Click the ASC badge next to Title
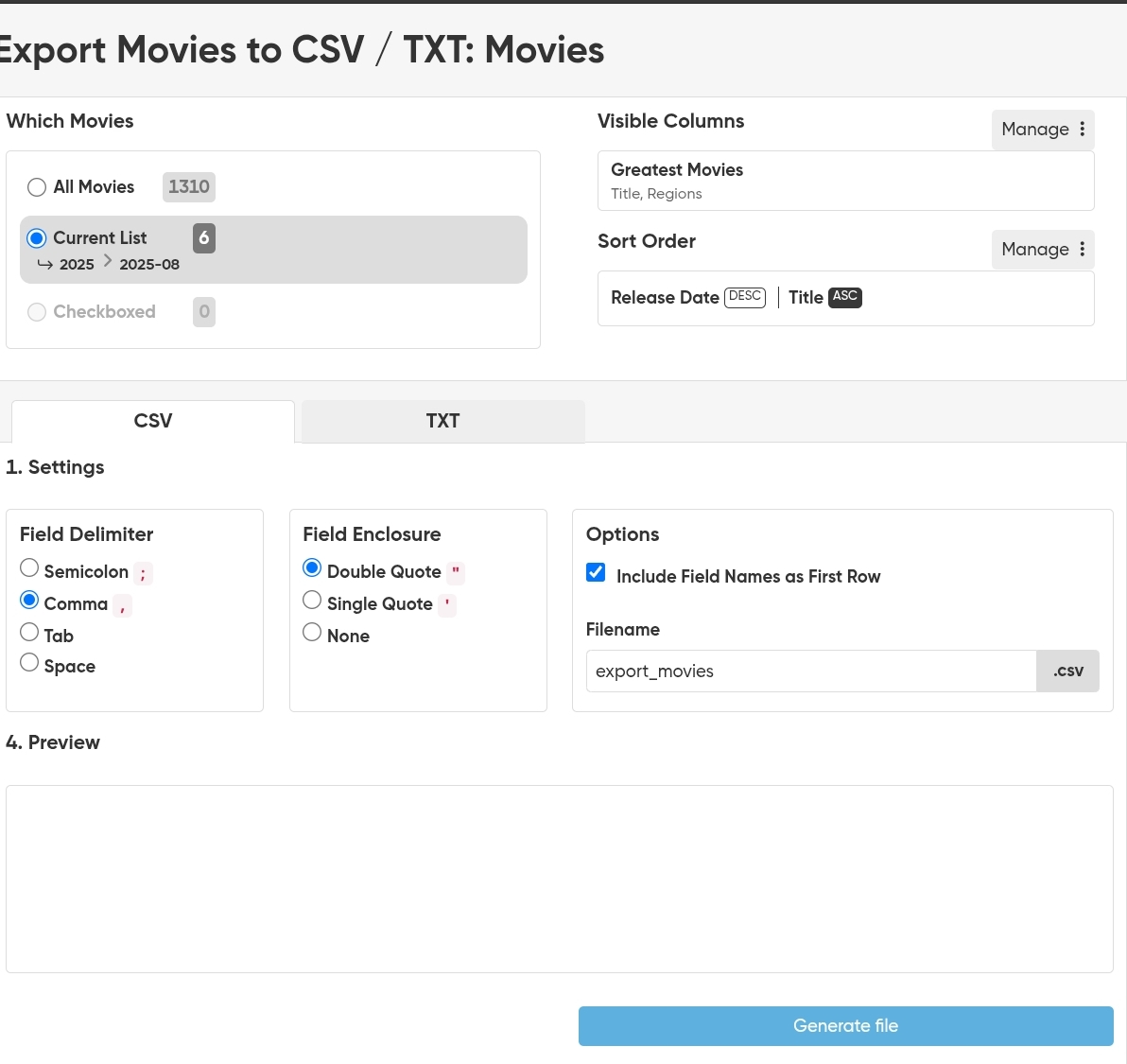 (844, 297)
